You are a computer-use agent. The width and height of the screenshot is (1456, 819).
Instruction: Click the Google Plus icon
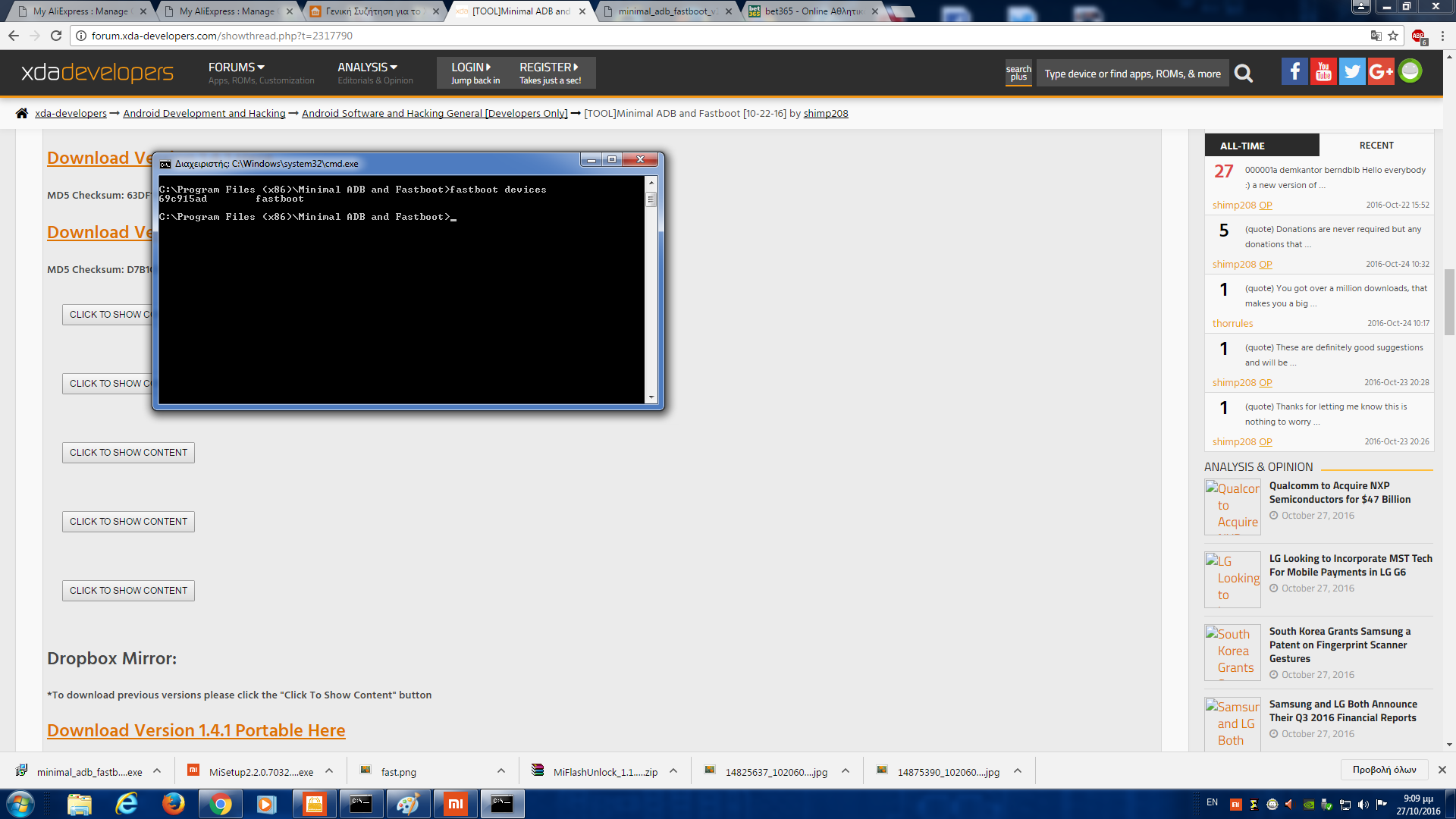pos(1381,72)
